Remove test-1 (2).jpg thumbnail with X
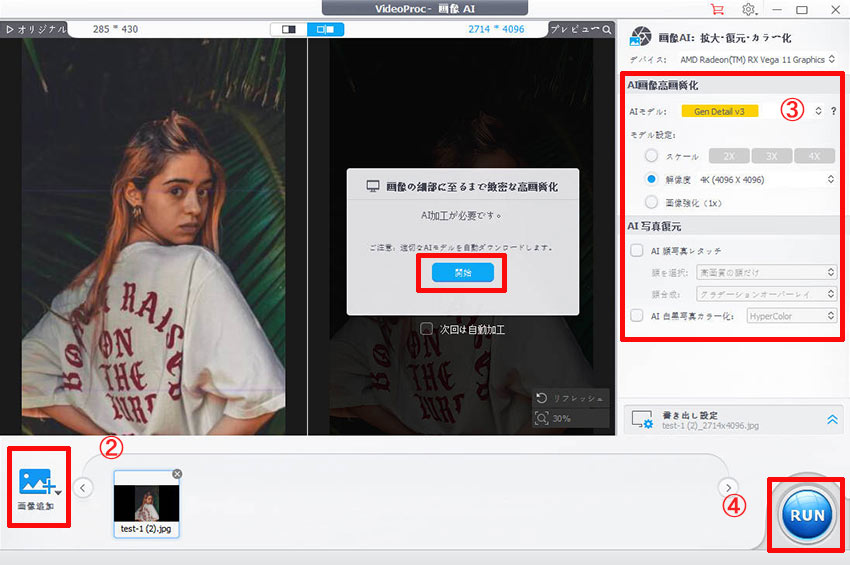The height and width of the screenshot is (565, 850). pyautogui.click(x=177, y=474)
